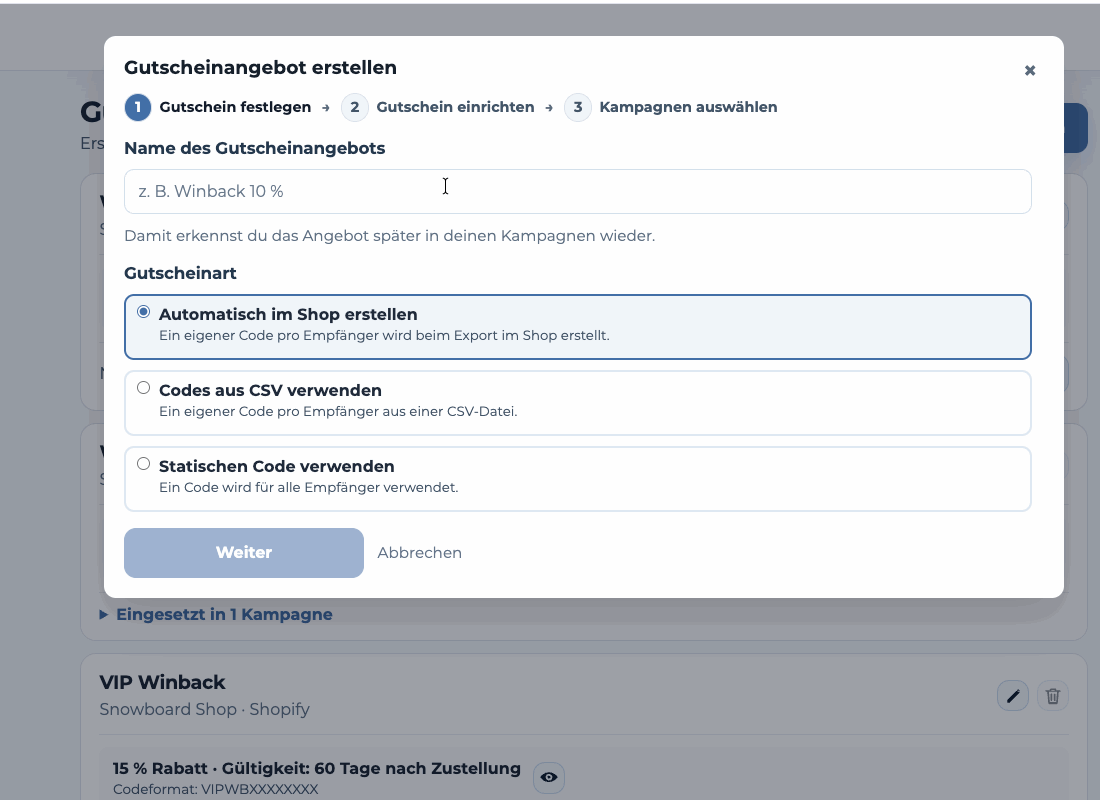
Task: Toggle eye icon next to 15 % Rabatt
Action: 549,777
